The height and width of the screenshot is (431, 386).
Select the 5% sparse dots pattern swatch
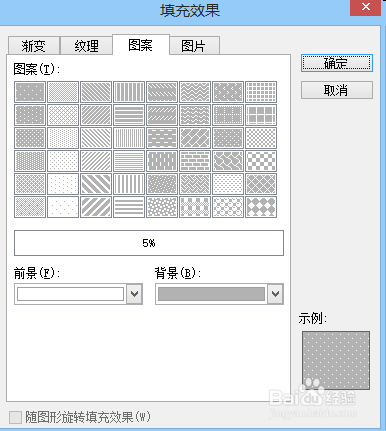(30, 92)
